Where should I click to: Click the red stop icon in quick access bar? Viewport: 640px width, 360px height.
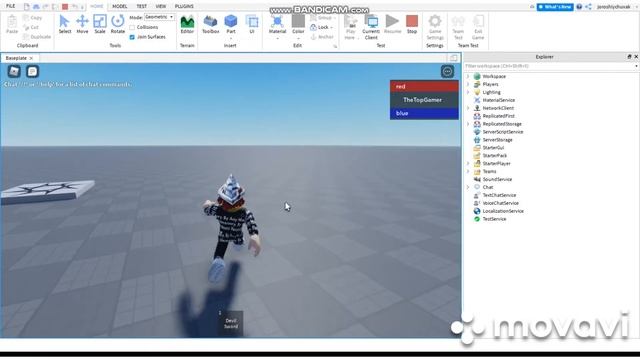pos(65,7)
